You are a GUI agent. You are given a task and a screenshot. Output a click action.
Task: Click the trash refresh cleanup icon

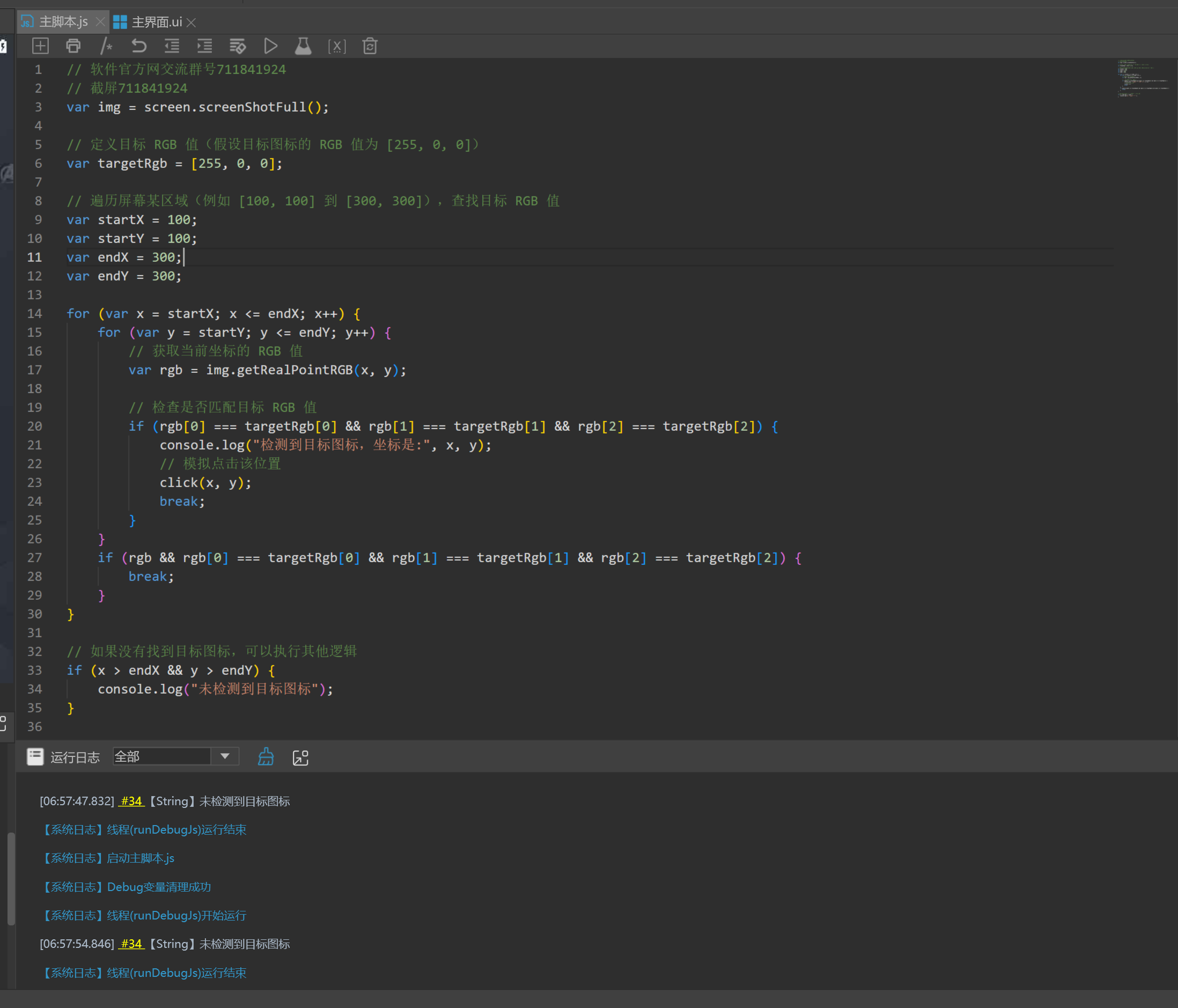tap(370, 46)
